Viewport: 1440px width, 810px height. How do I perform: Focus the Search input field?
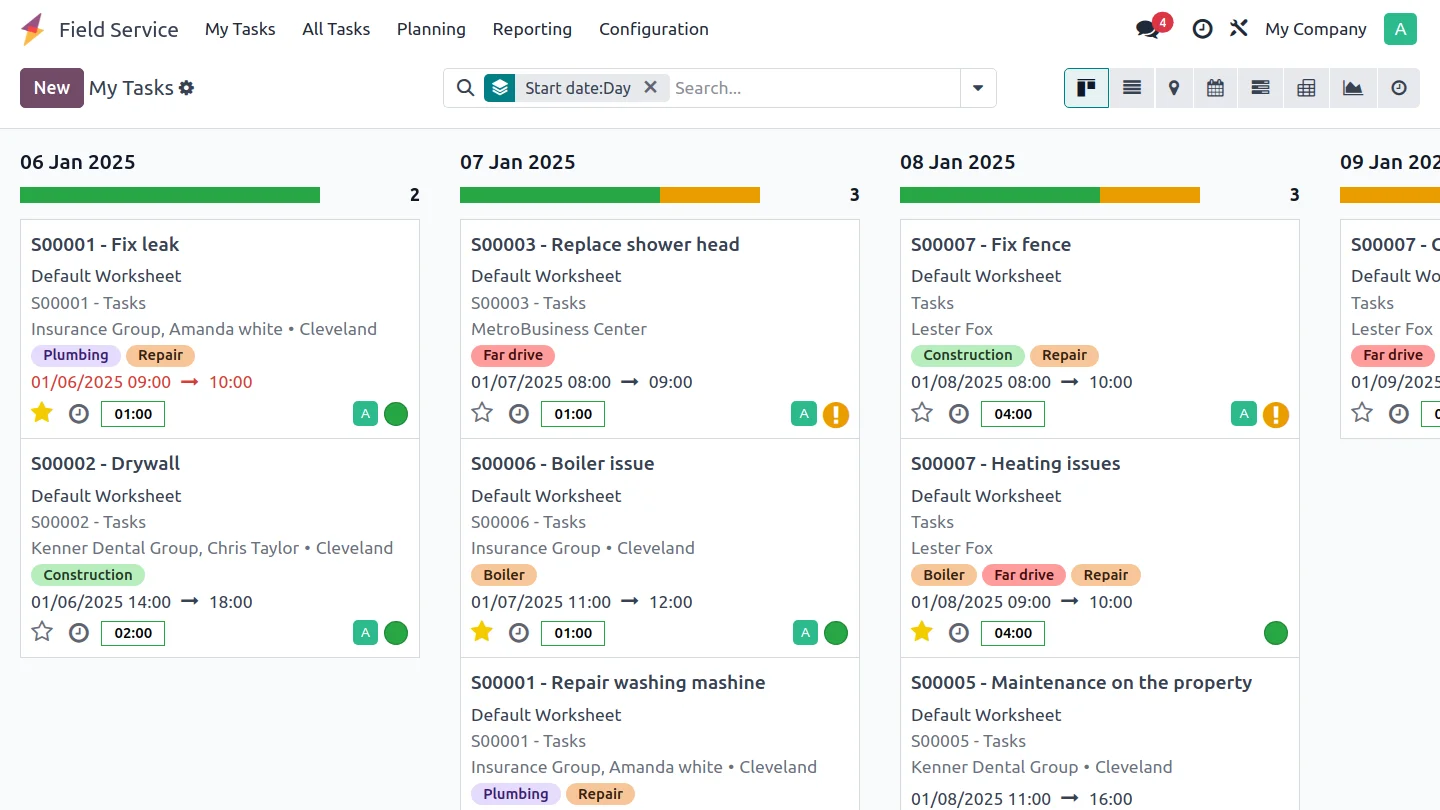tap(812, 88)
